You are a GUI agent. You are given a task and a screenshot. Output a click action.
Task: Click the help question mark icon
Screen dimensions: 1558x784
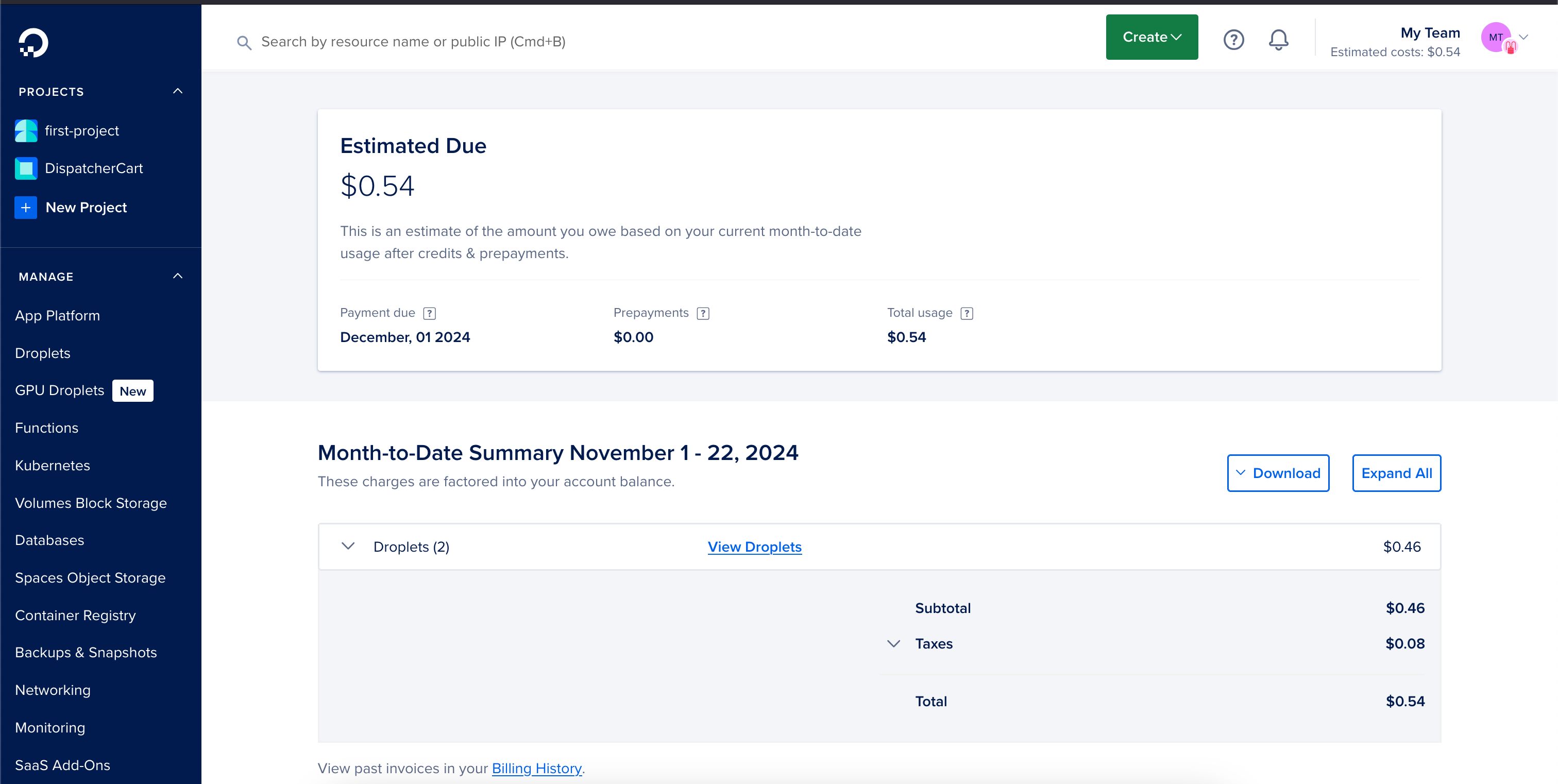[1234, 40]
